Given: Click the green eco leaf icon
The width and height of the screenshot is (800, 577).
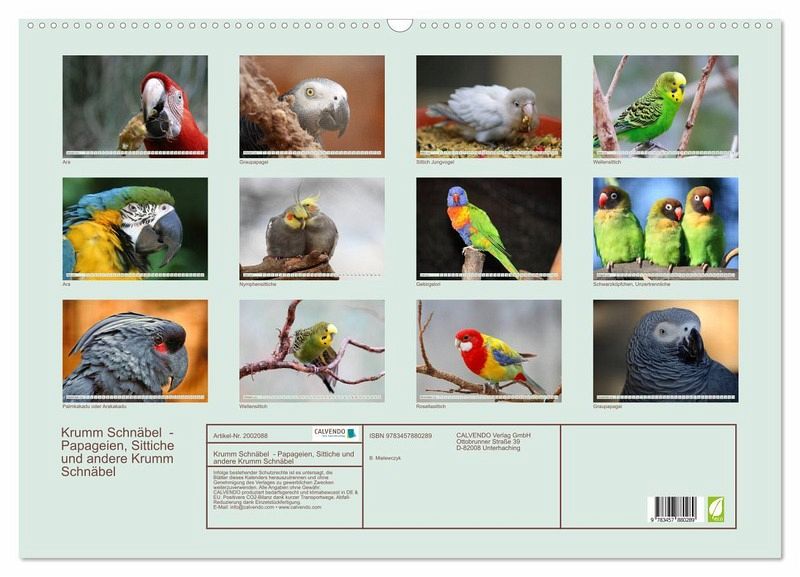Looking at the screenshot, I should [x=715, y=509].
